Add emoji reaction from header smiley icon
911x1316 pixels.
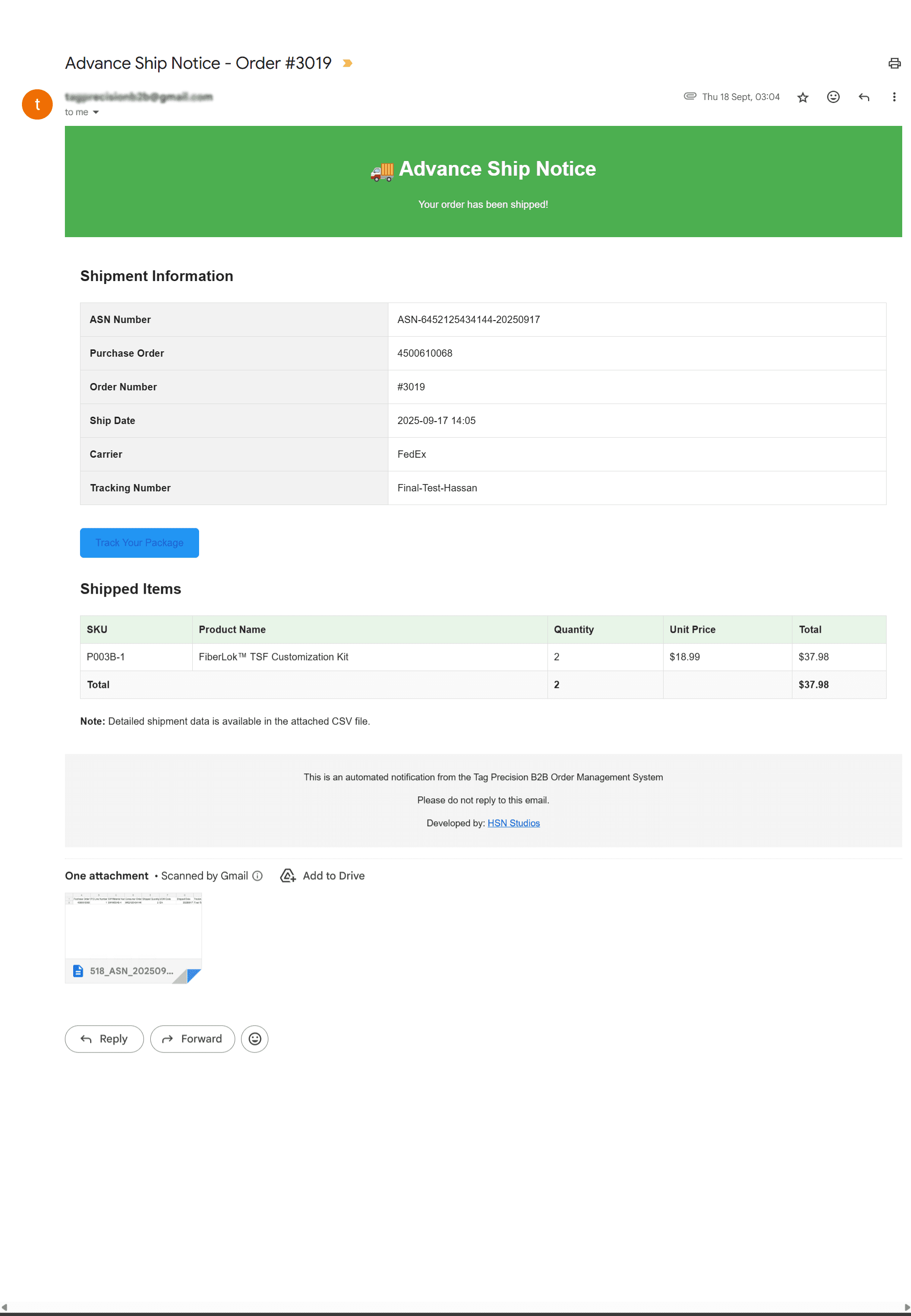tap(833, 98)
